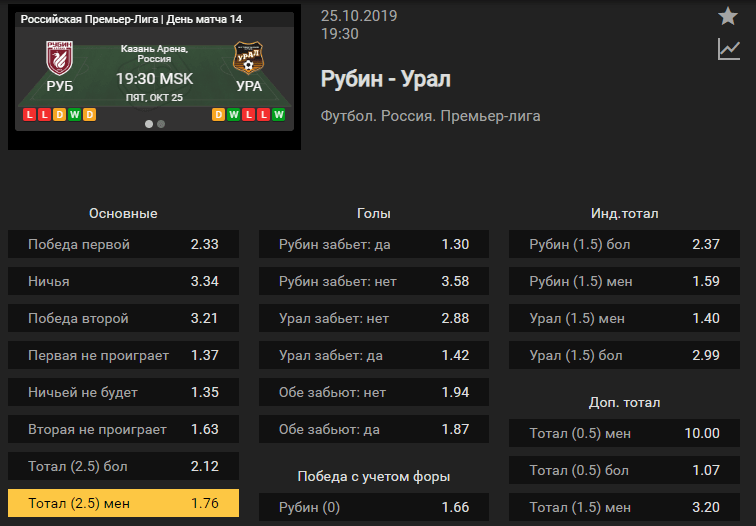Bet on Победа второй at 3.21

(123, 318)
